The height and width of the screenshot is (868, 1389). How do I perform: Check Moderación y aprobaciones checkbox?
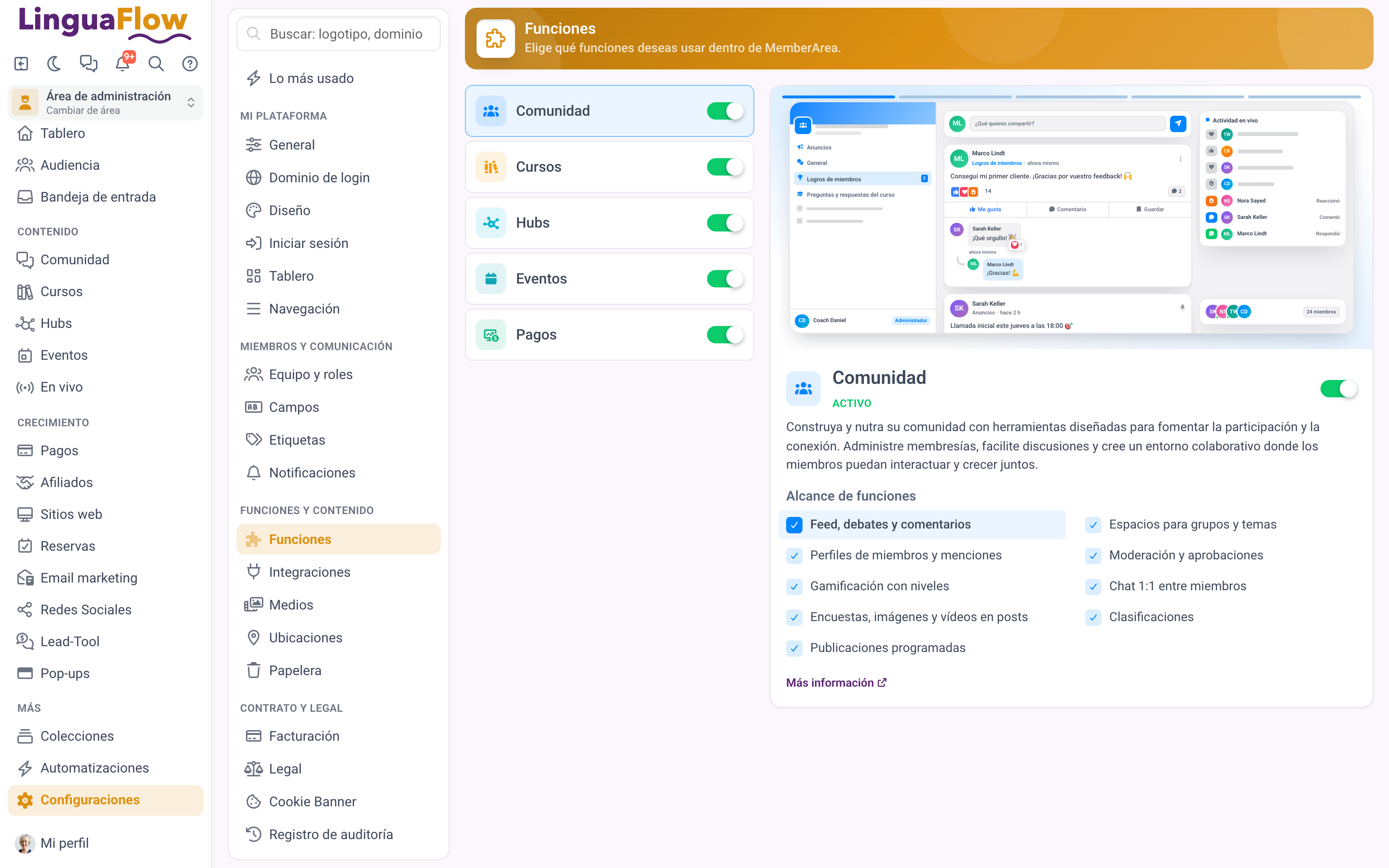point(1093,556)
